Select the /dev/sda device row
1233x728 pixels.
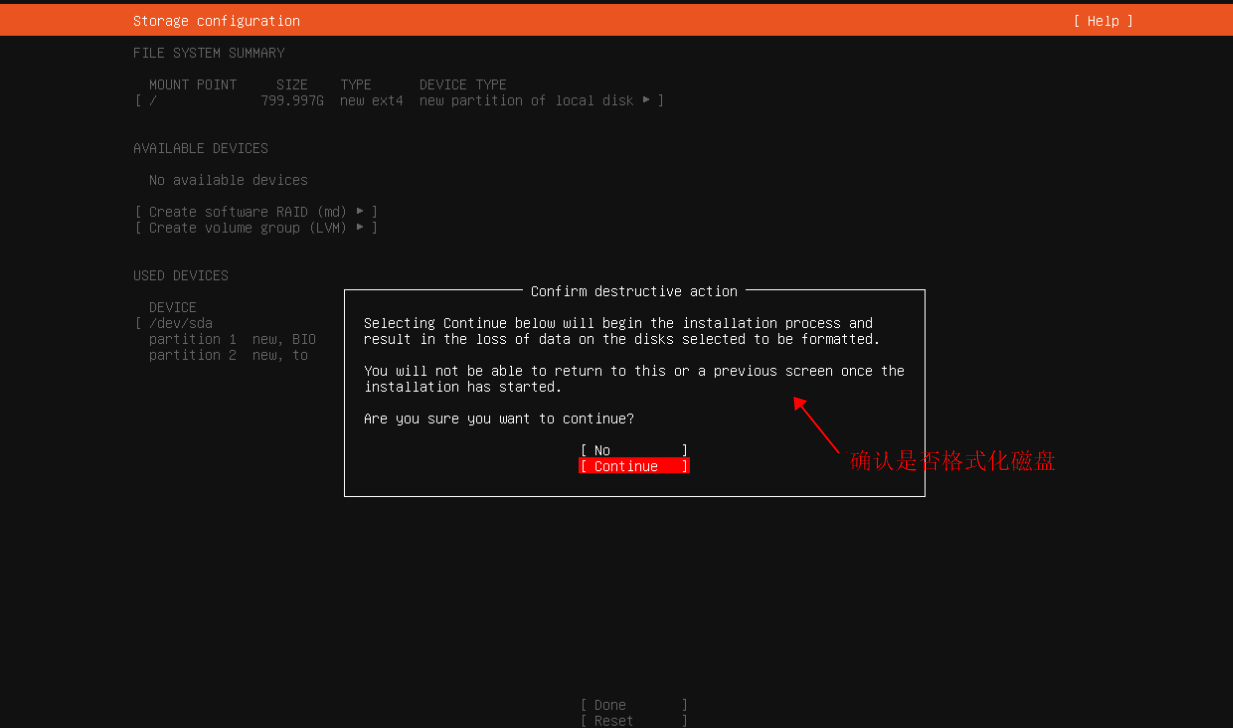point(238,323)
